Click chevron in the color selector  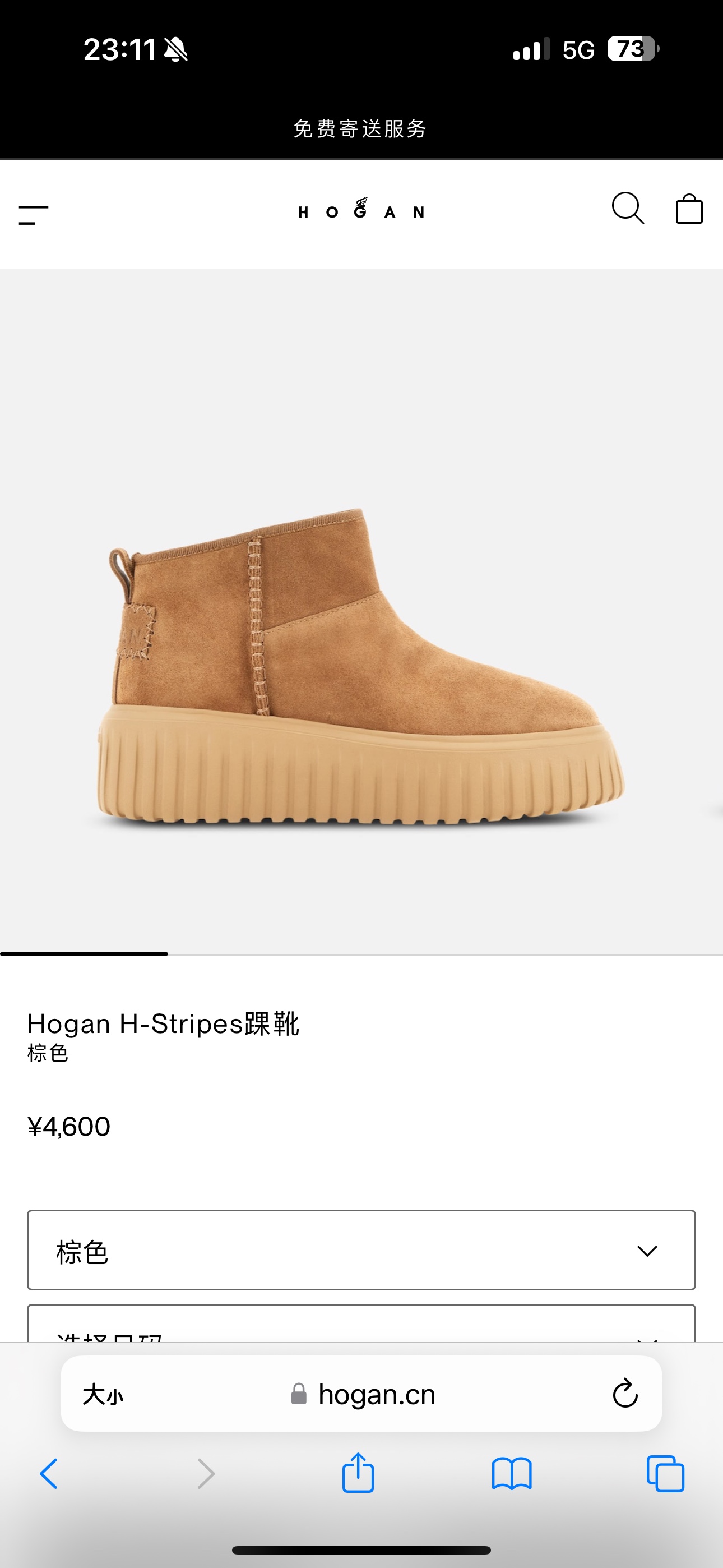pyautogui.click(x=647, y=1251)
